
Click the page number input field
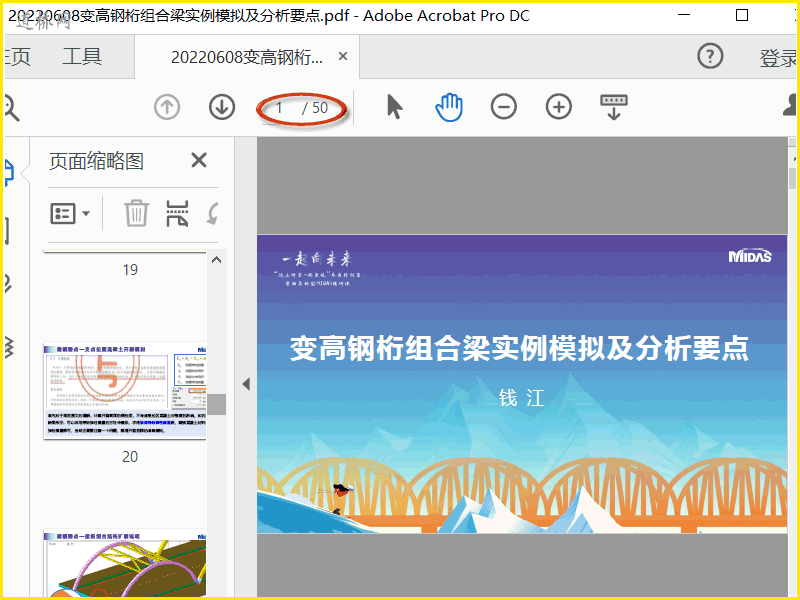[280, 108]
